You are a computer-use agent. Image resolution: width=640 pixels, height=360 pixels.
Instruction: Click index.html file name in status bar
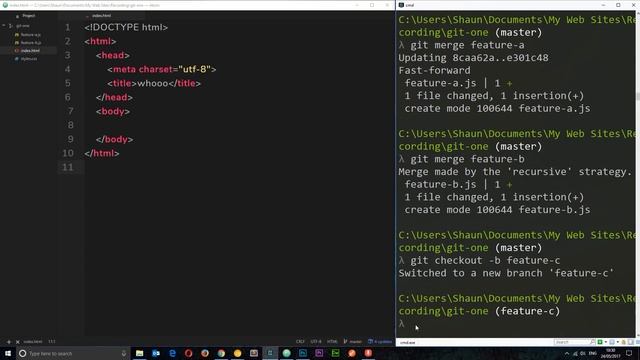tap(33, 342)
